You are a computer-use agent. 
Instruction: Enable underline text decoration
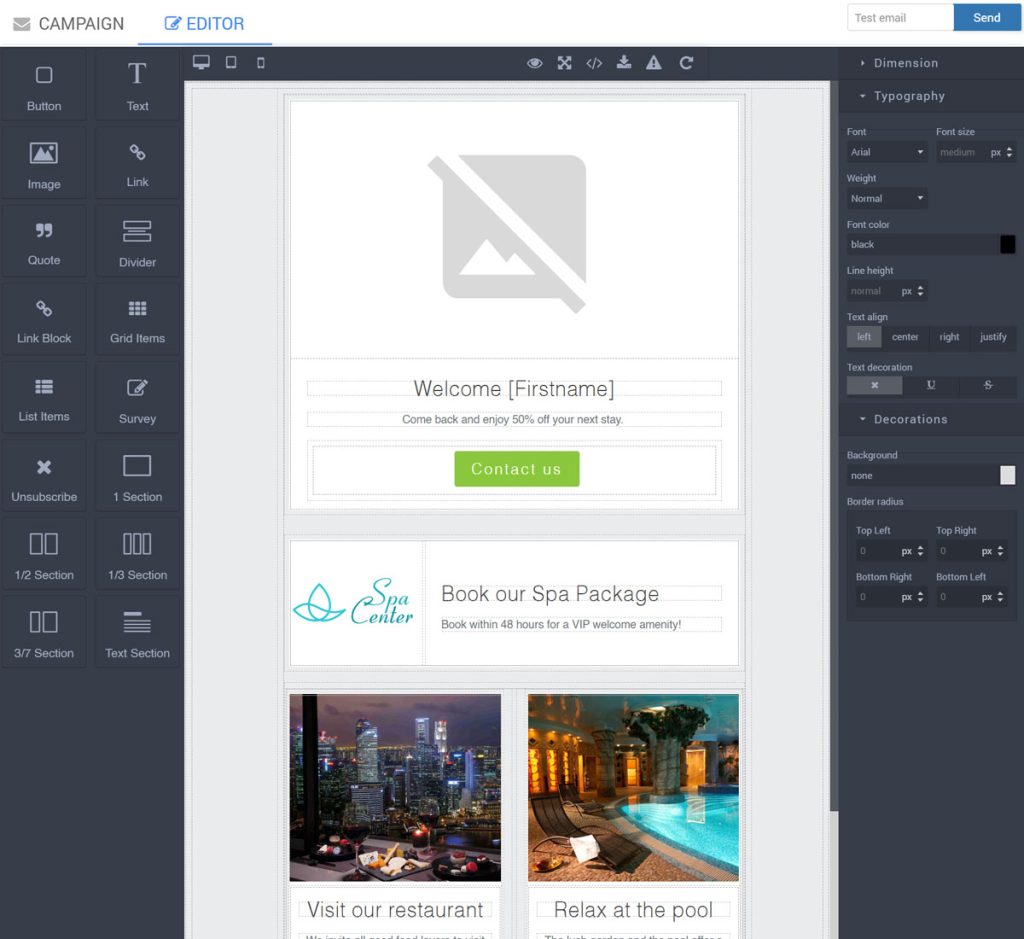[x=931, y=385]
